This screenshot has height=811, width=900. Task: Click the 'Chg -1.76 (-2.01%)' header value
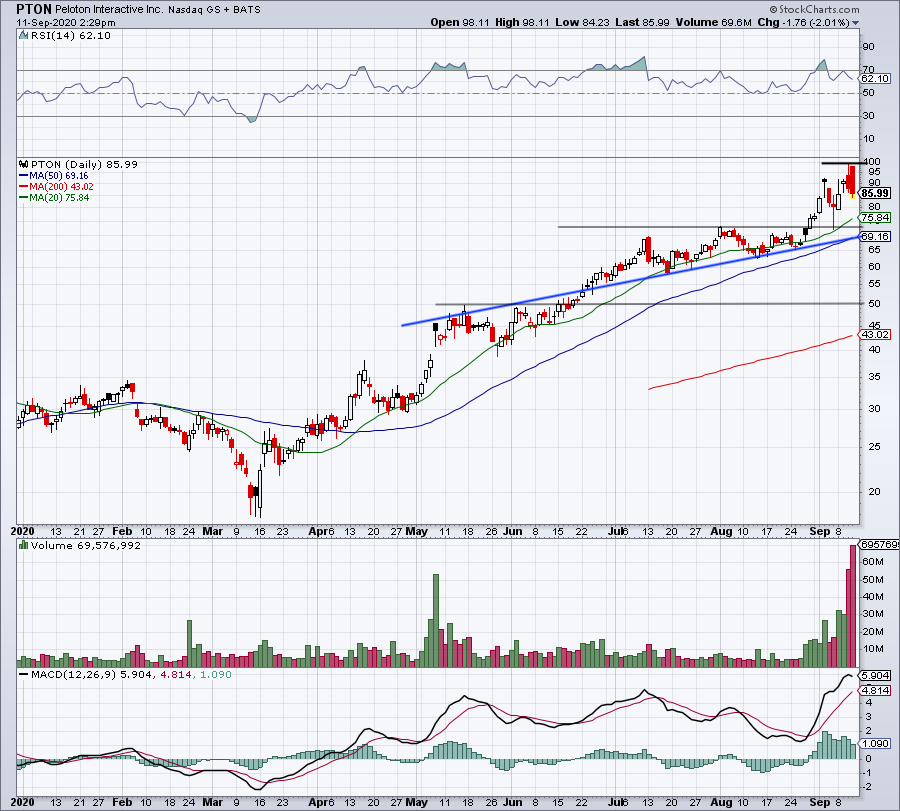tap(804, 22)
